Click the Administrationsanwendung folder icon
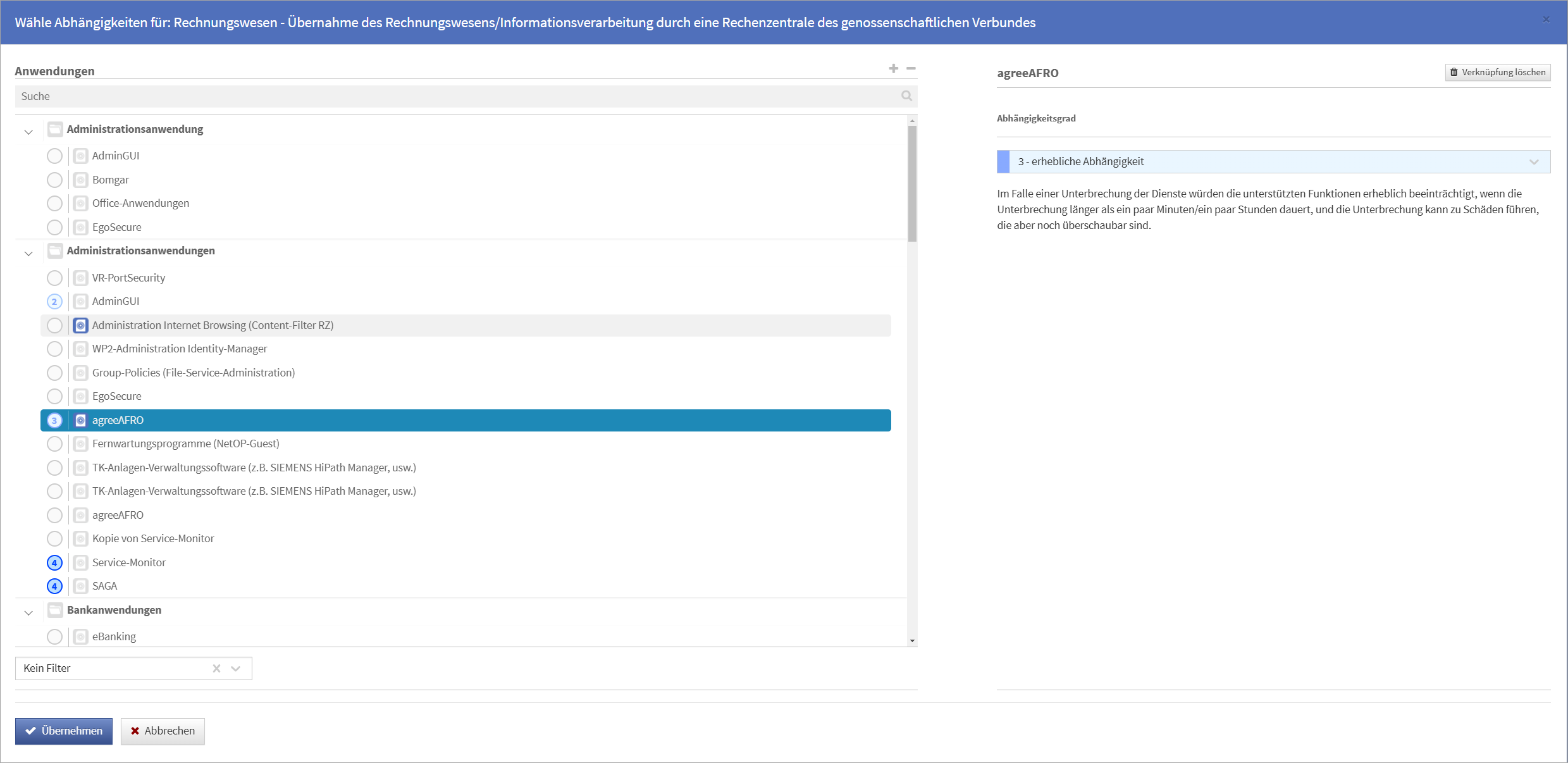 click(x=55, y=129)
